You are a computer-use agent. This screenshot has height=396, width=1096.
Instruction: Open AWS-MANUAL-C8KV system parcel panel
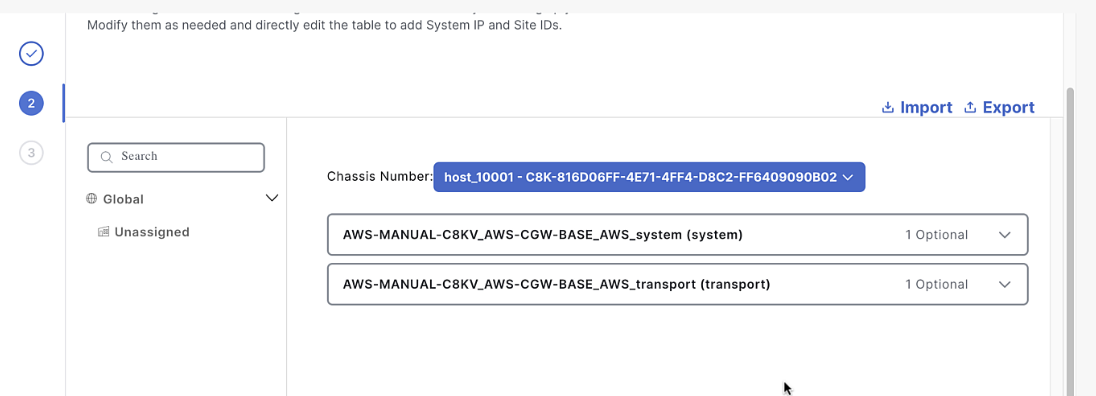tap(678, 235)
